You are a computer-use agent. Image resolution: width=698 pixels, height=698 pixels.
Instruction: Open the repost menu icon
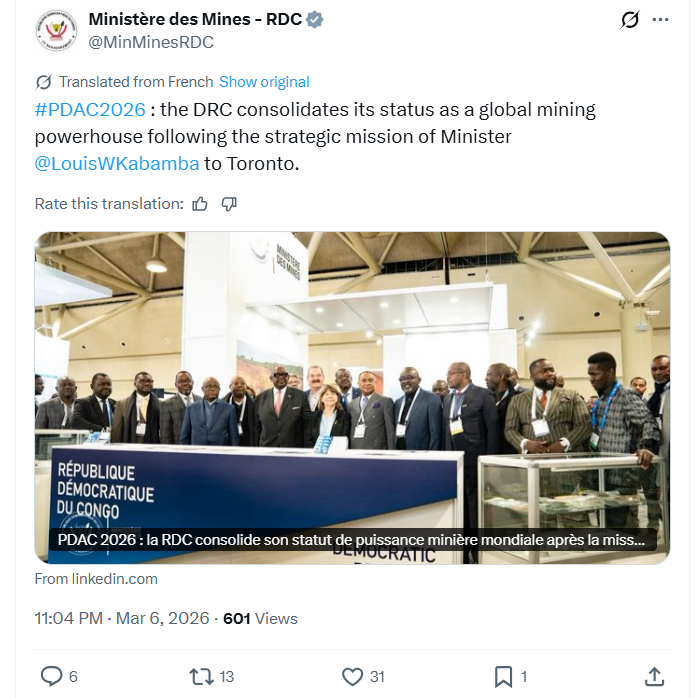(x=201, y=677)
